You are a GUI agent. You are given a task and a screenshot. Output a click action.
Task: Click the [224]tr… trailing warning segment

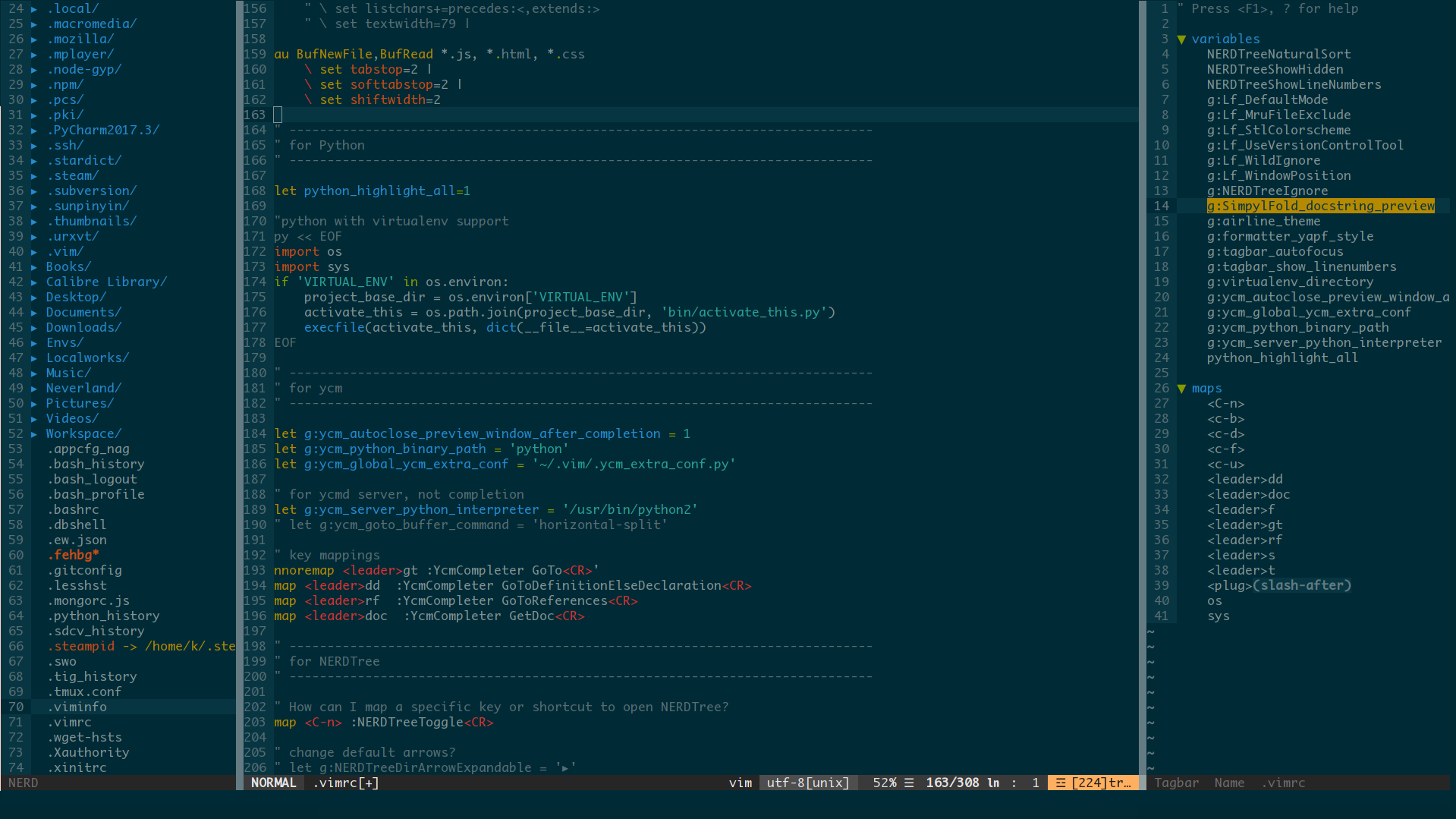pos(1093,783)
